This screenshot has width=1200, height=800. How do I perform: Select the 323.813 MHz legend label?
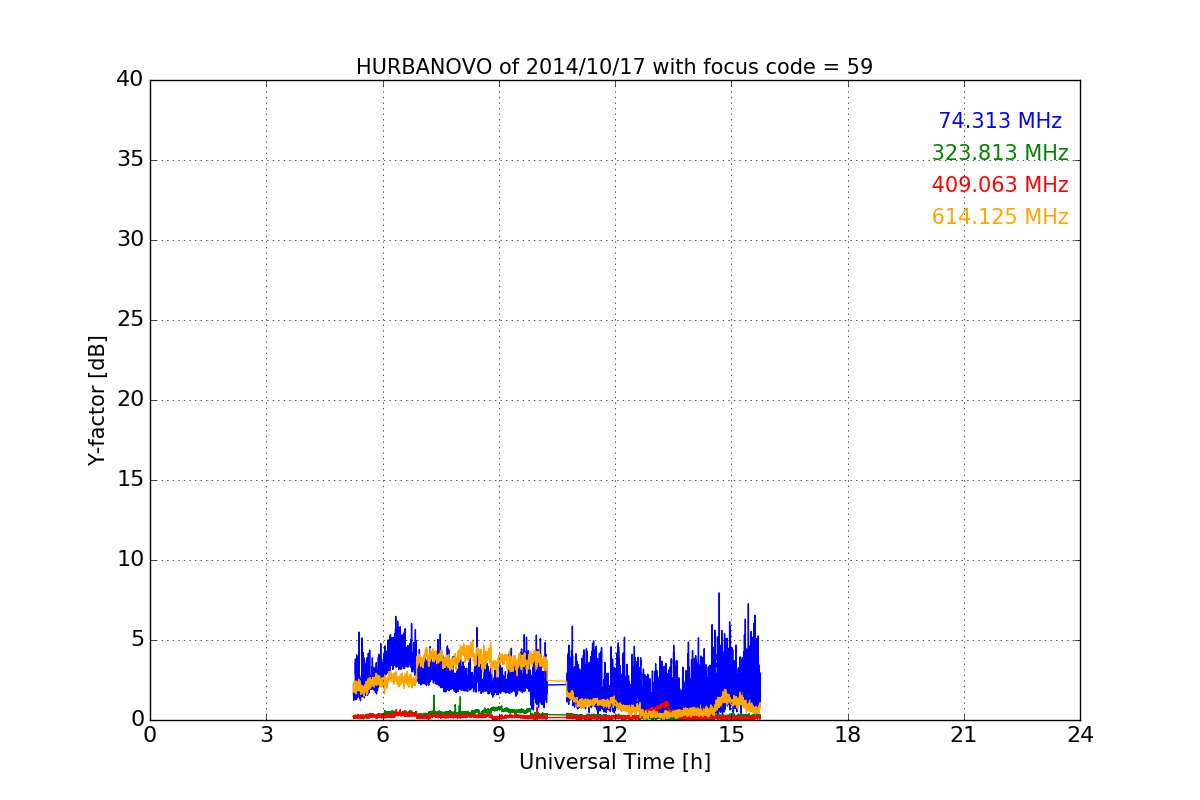coord(1000,153)
